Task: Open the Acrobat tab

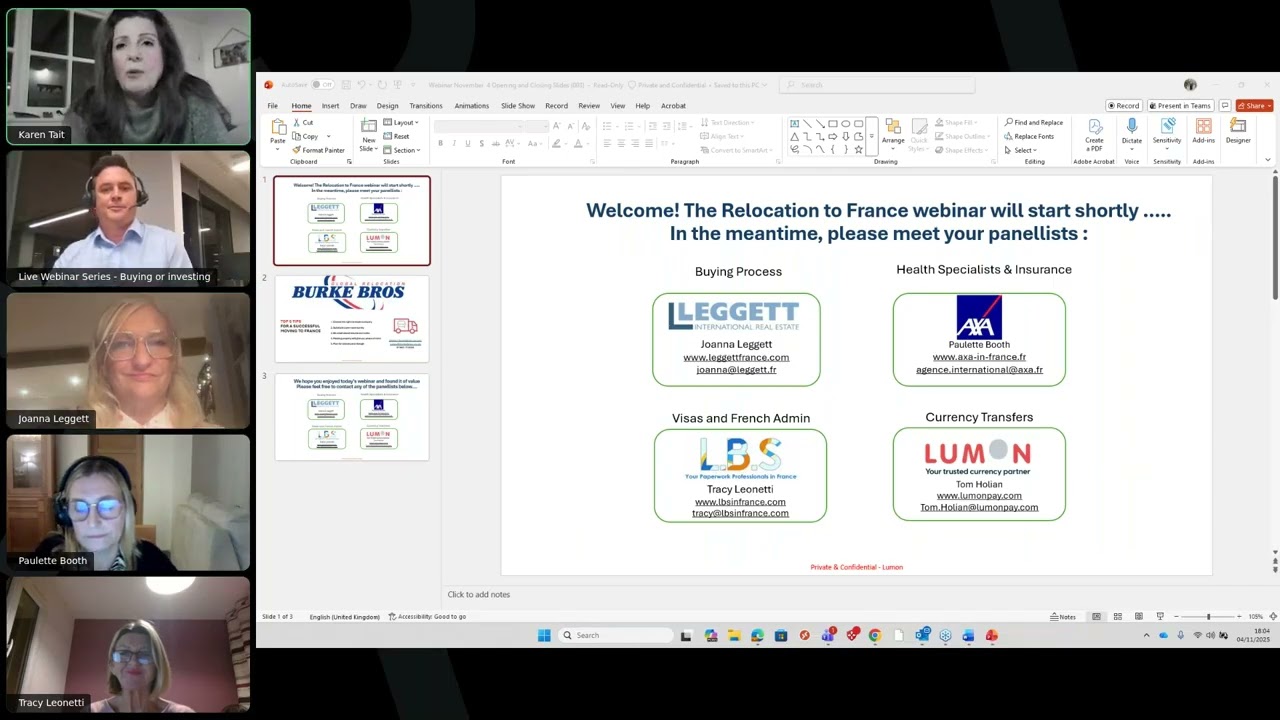Action: coord(673,105)
